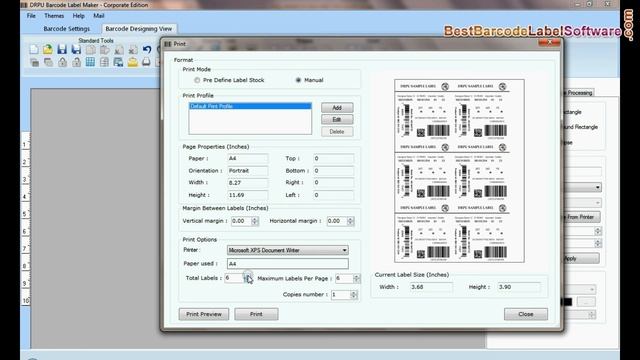The height and width of the screenshot is (360, 640).
Task: Click the Add print profile button
Action: [337, 108]
